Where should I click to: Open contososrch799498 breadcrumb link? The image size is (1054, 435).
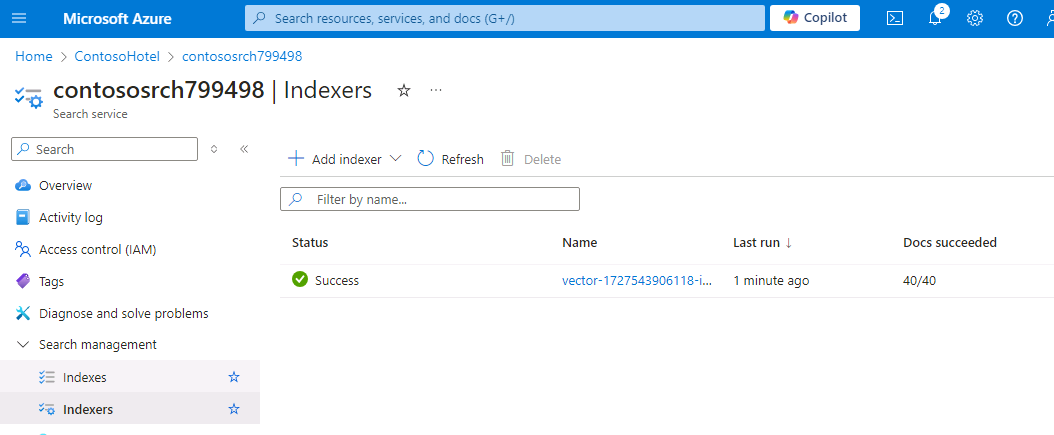[x=242, y=56]
